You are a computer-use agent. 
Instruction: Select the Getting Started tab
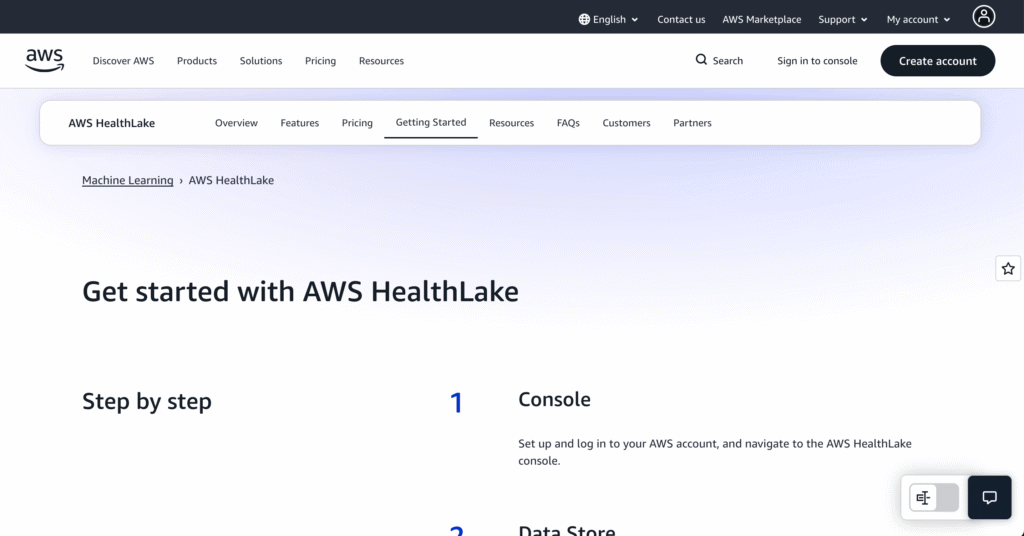[x=431, y=122]
